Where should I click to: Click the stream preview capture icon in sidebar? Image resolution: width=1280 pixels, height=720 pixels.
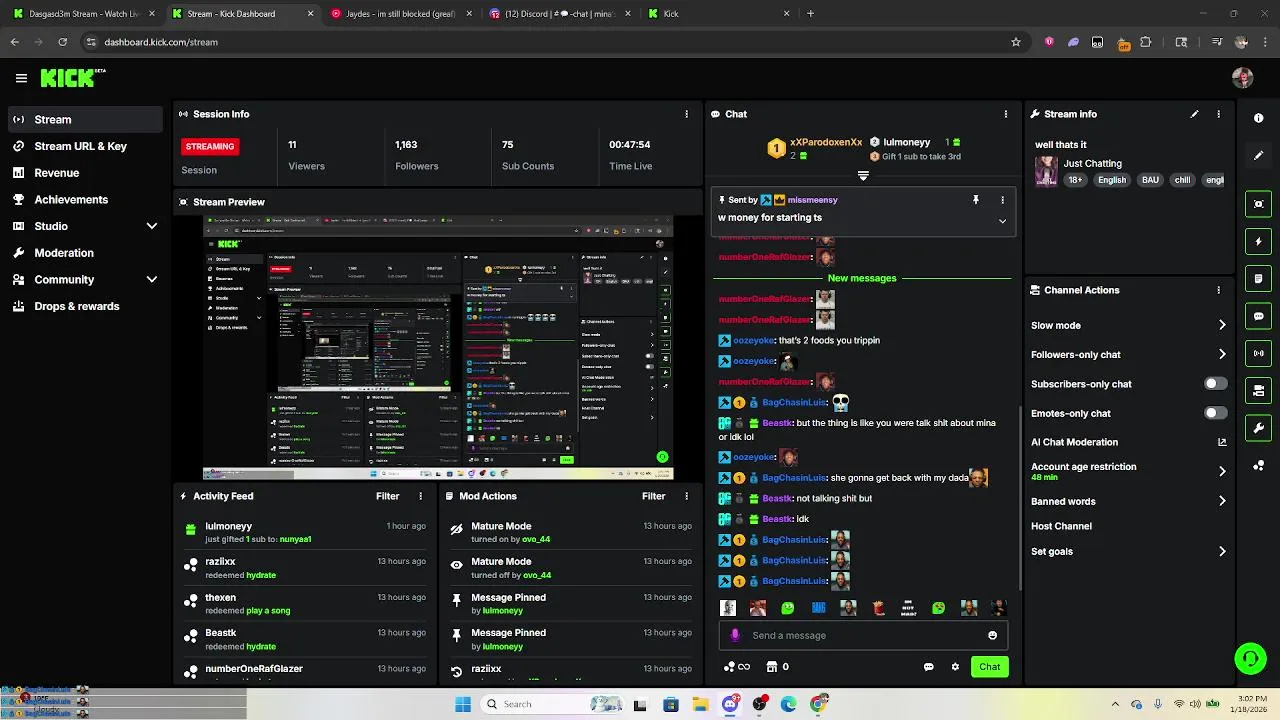[1259, 204]
